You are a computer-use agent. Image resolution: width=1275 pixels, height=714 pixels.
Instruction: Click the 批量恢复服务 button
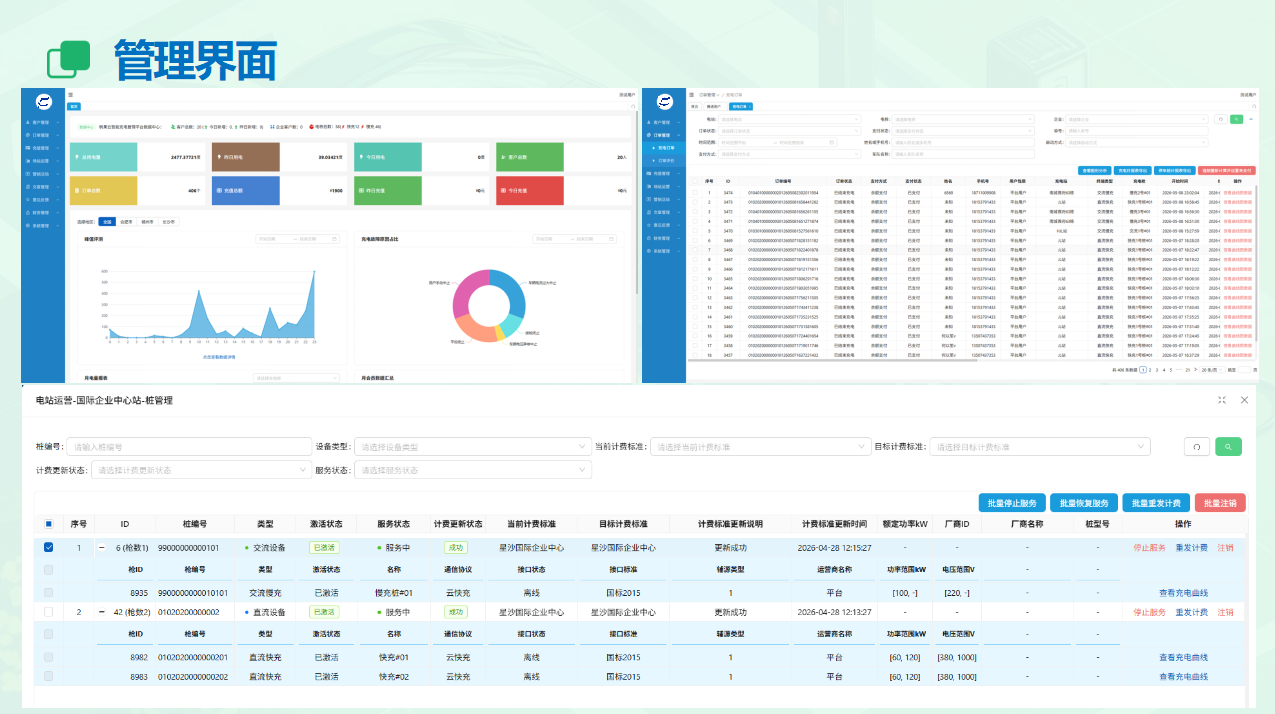(1084, 503)
